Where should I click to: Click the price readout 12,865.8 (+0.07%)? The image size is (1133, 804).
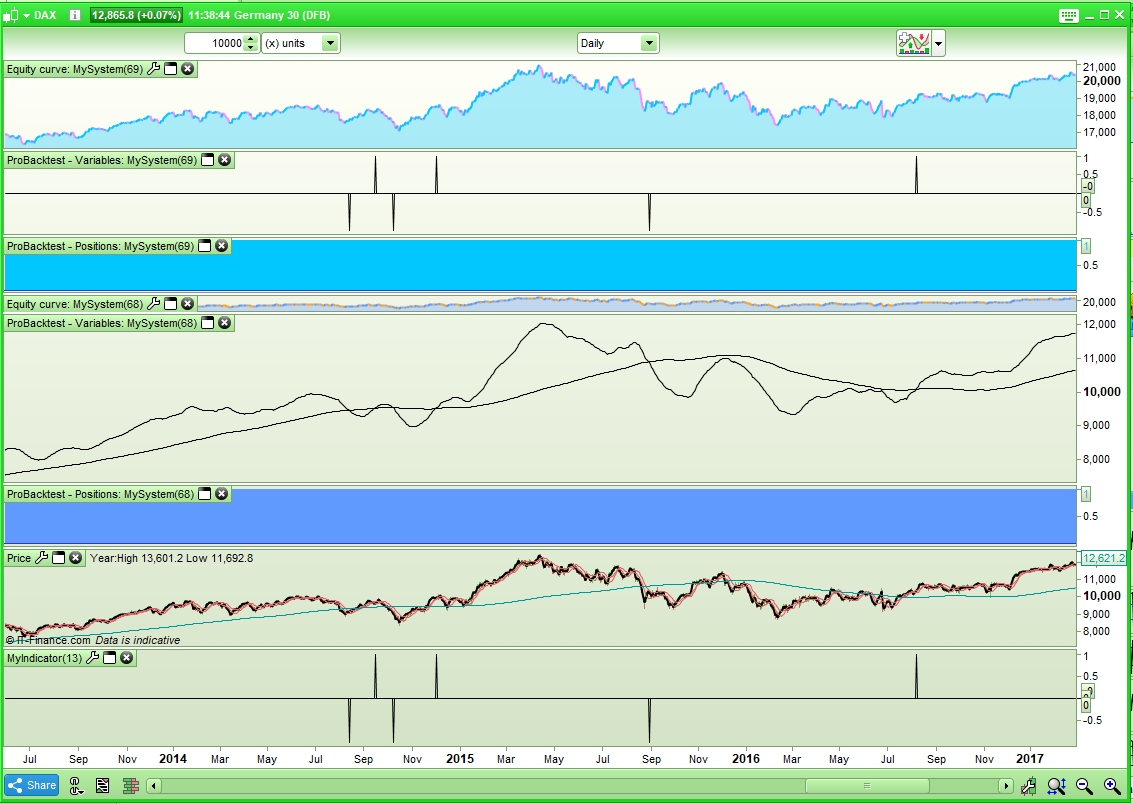click(136, 15)
